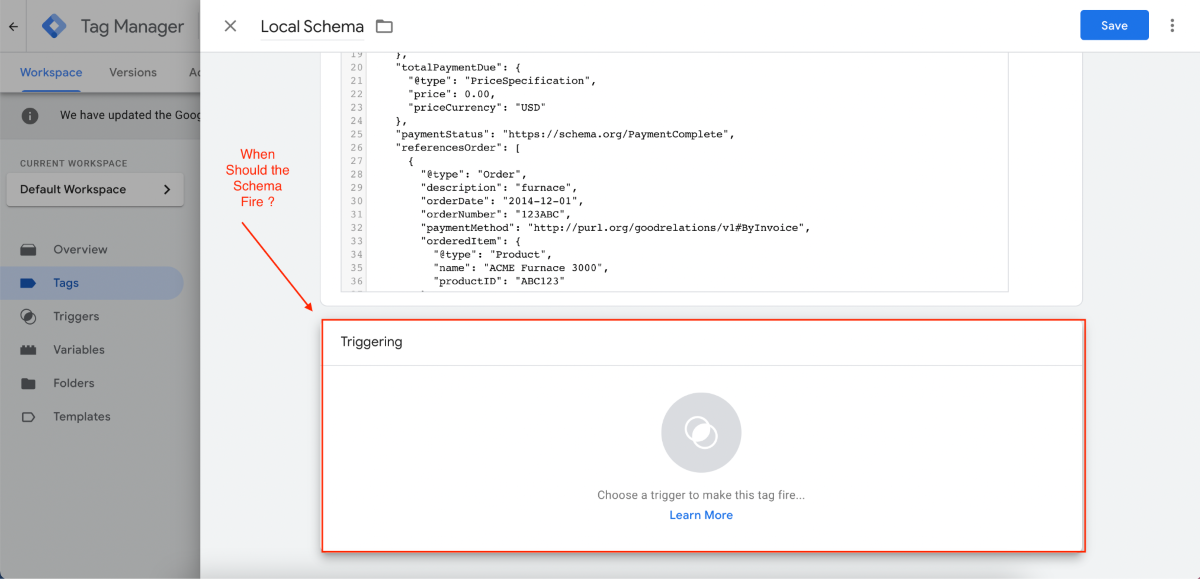Switch to the Workspace tab
The height and width of the screenshot is (579, 1200).
[x=51, y=72]
